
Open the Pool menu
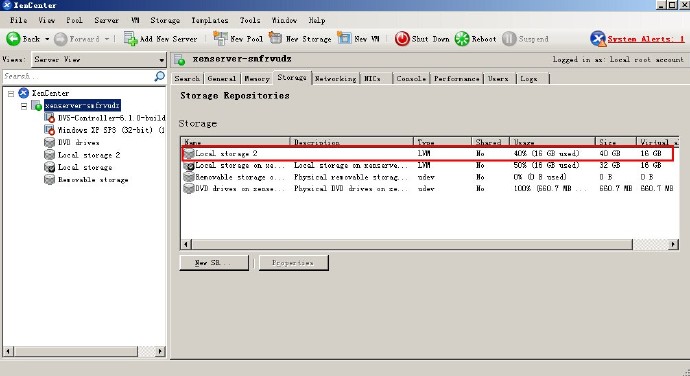tap(74, 20)
